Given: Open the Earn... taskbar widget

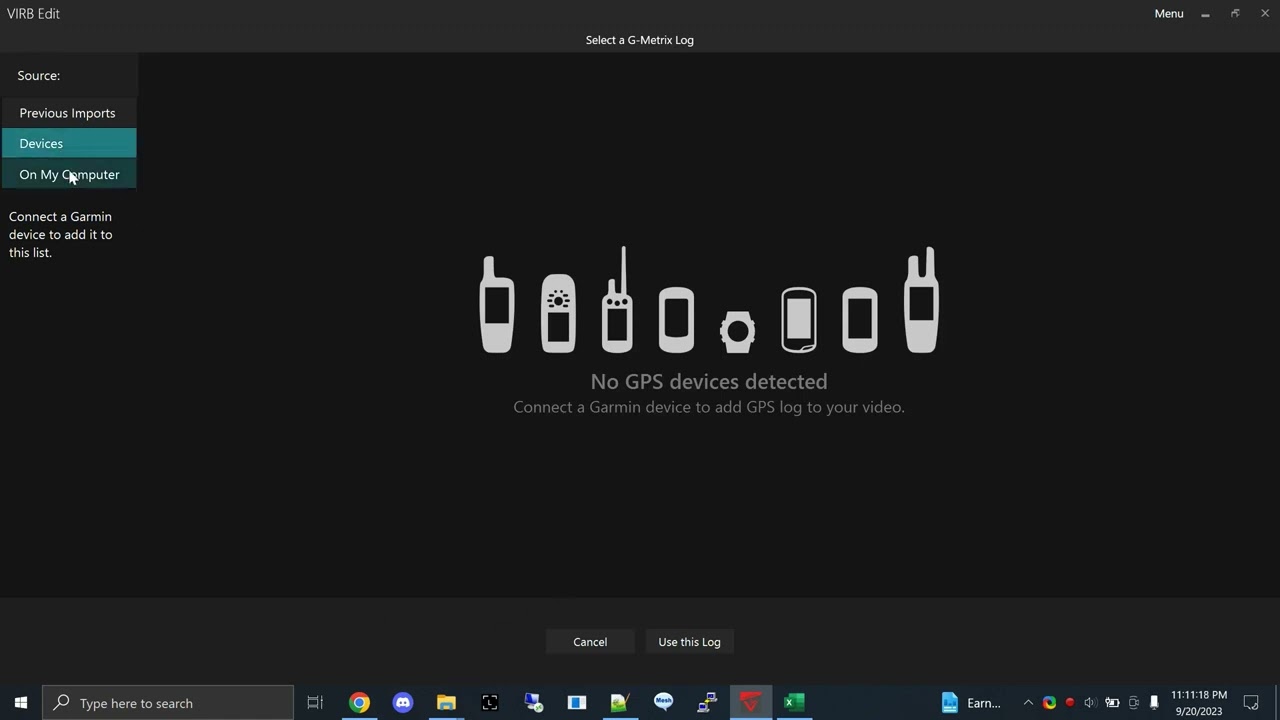Looking at the screenshot, I should point(971,703).
